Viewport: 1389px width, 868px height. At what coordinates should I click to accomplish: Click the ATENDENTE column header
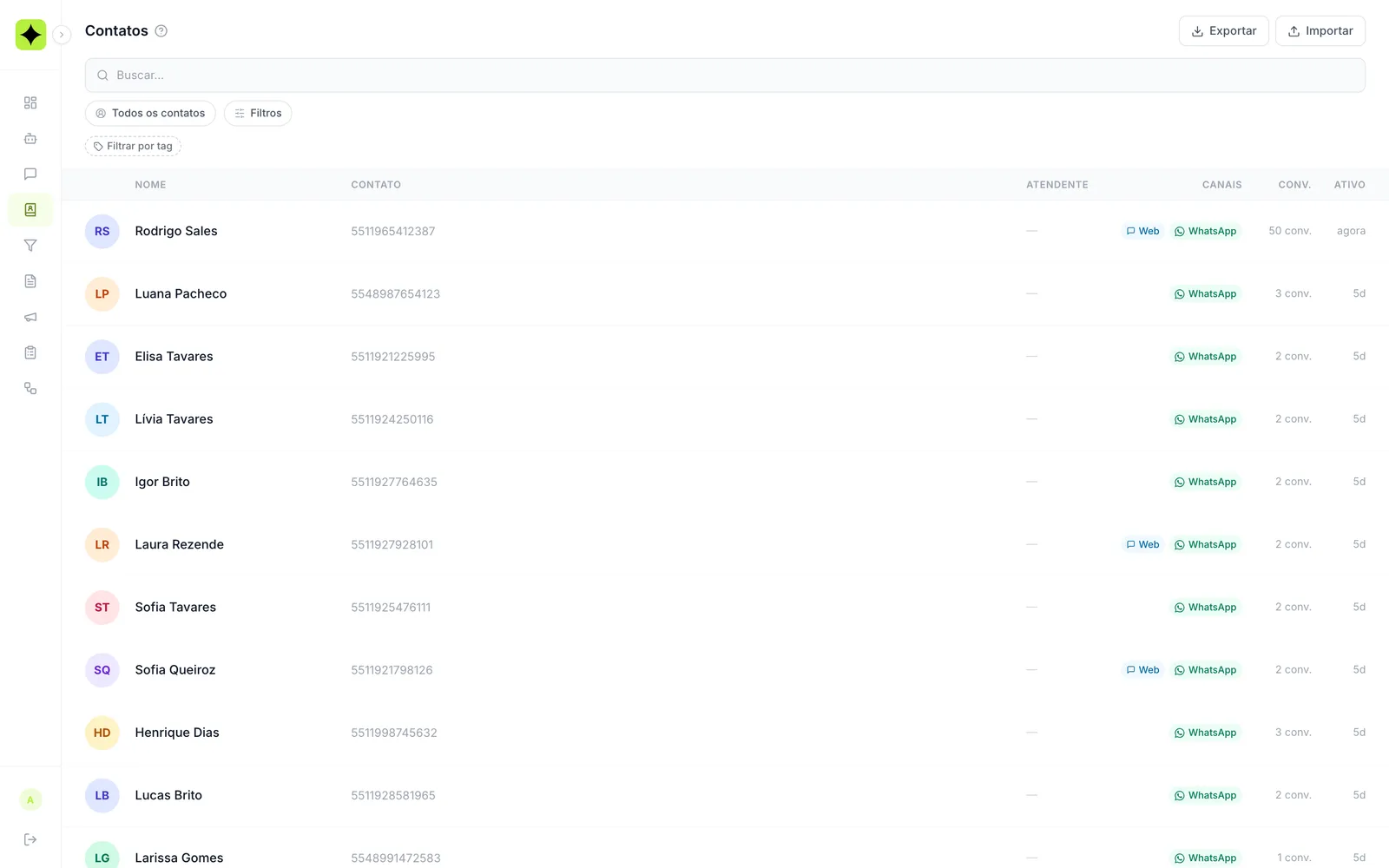pos(1057,185)
